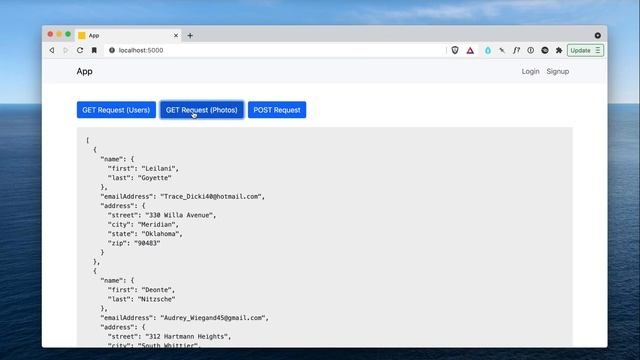640x360 pixels.
Task: Click the "first": "Deonte" line
Action: [141, 290]
